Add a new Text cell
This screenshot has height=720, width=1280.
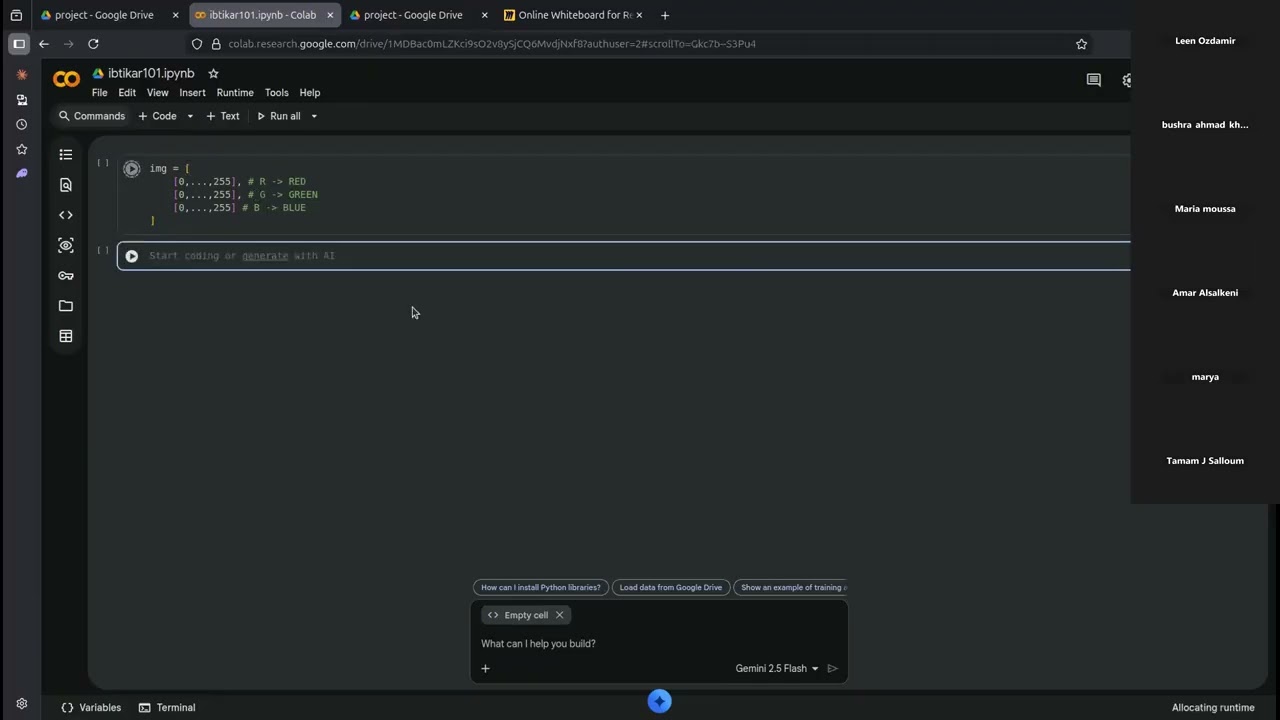coord(223,116)
